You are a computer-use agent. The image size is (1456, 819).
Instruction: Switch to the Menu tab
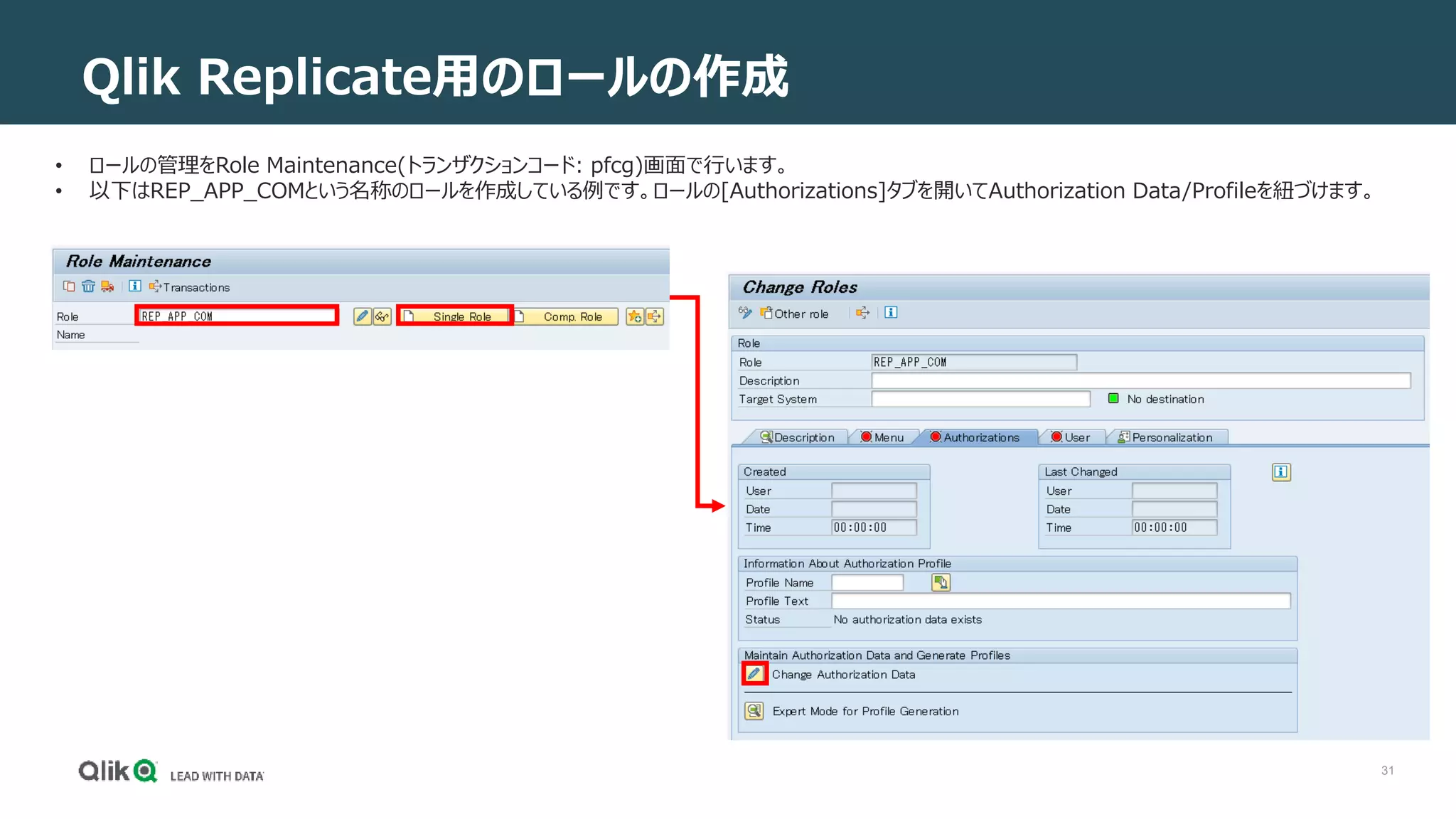pos(882,437)
